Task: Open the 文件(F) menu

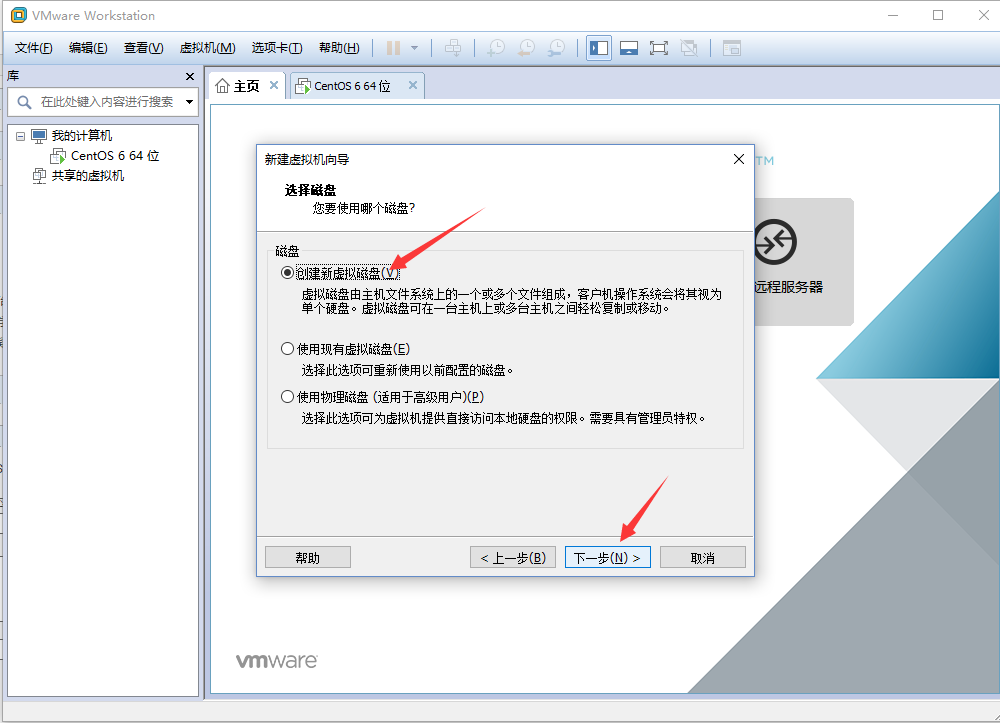Action: coord(33,48)
